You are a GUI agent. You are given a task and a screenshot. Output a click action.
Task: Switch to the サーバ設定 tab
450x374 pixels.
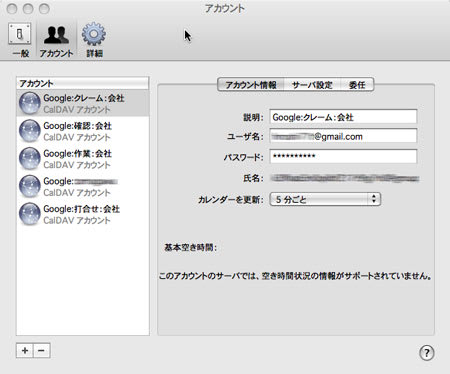(x=312, y=85)
